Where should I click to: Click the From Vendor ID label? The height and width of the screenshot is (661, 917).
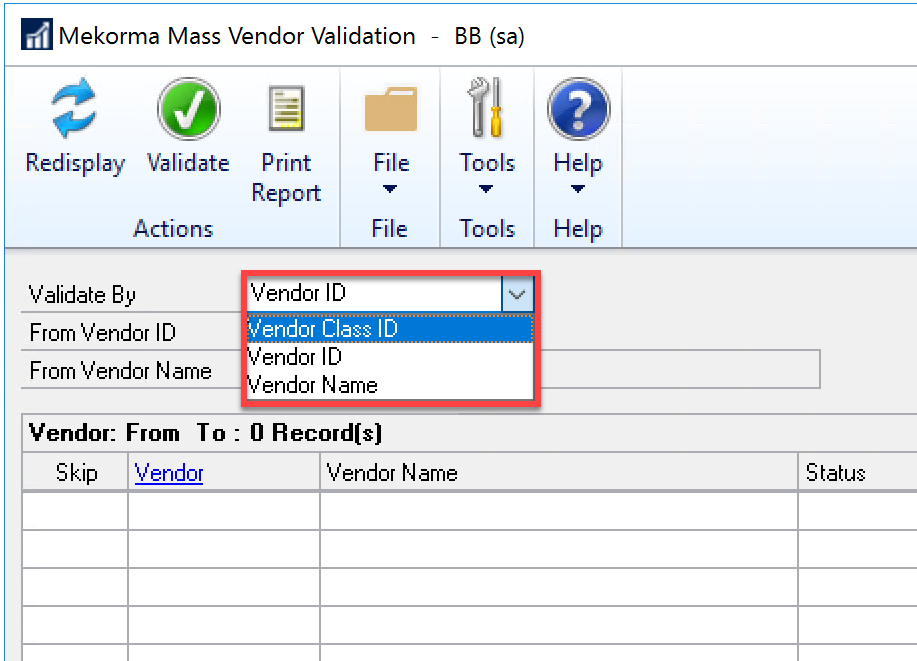coord(102,333)
